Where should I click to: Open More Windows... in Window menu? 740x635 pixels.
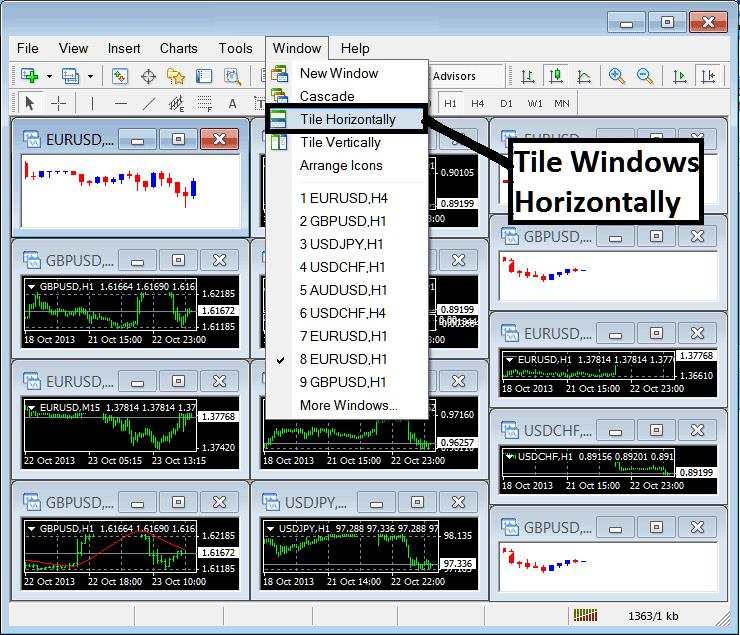[348, 405]
